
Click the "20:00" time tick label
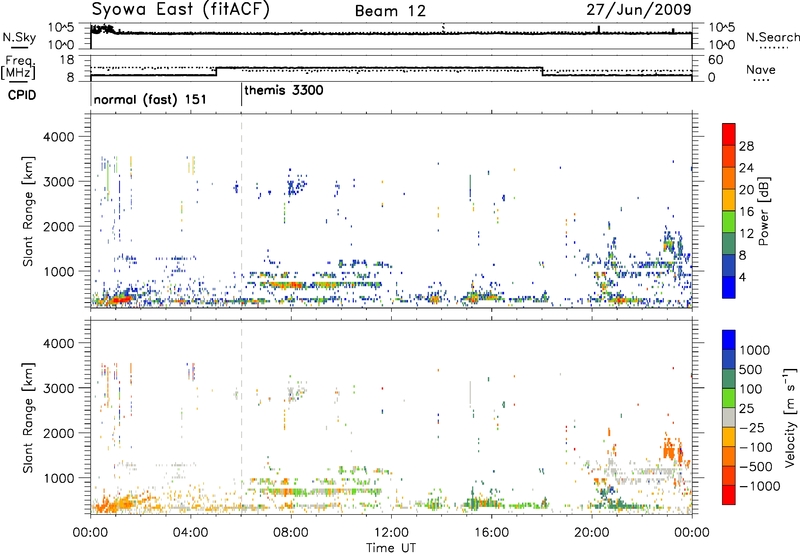click(x=591, y=533)
